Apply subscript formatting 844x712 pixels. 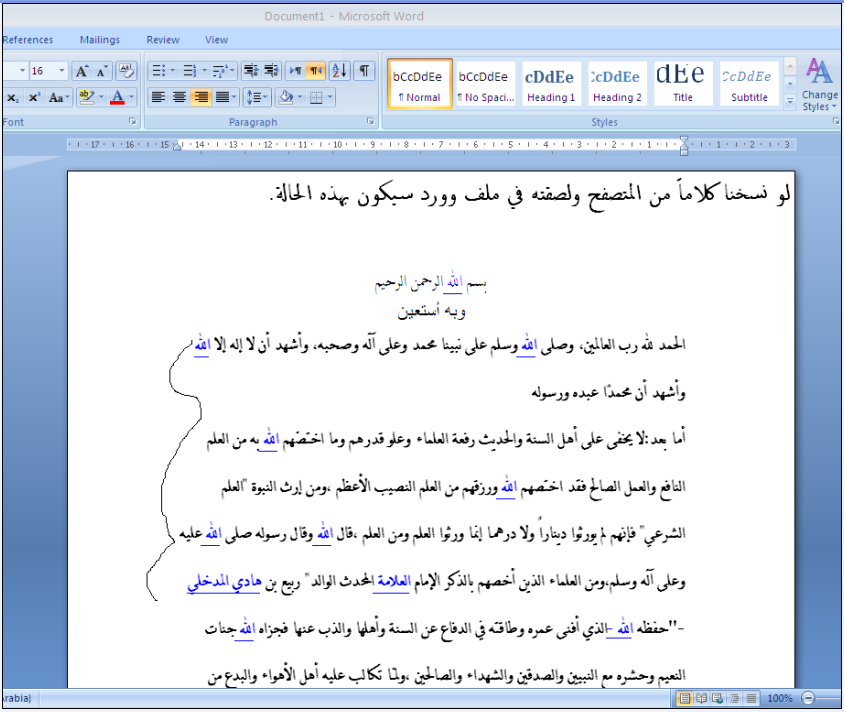[x=13, y=97]
